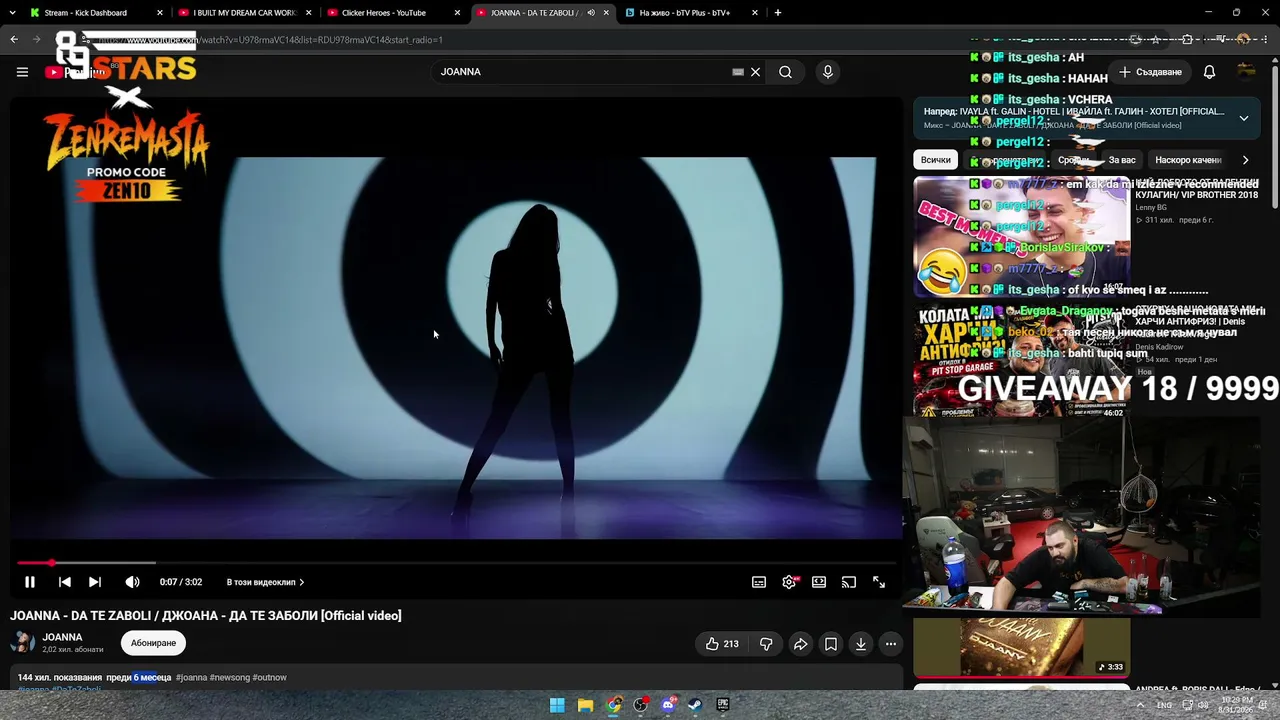
Task: Open the 46:02 Pit Stop Garage thumbnail
Action: (1022, 361)
